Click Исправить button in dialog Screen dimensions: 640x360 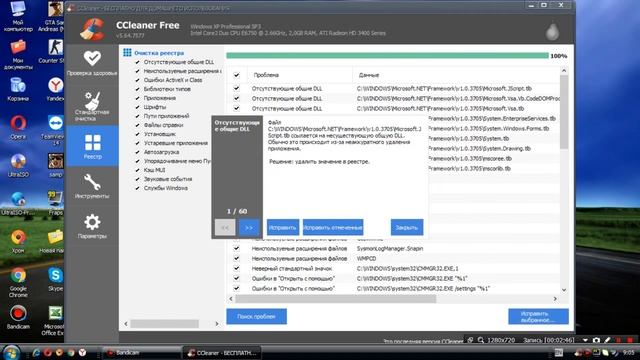pyautogui.click(x=283, y=227)
